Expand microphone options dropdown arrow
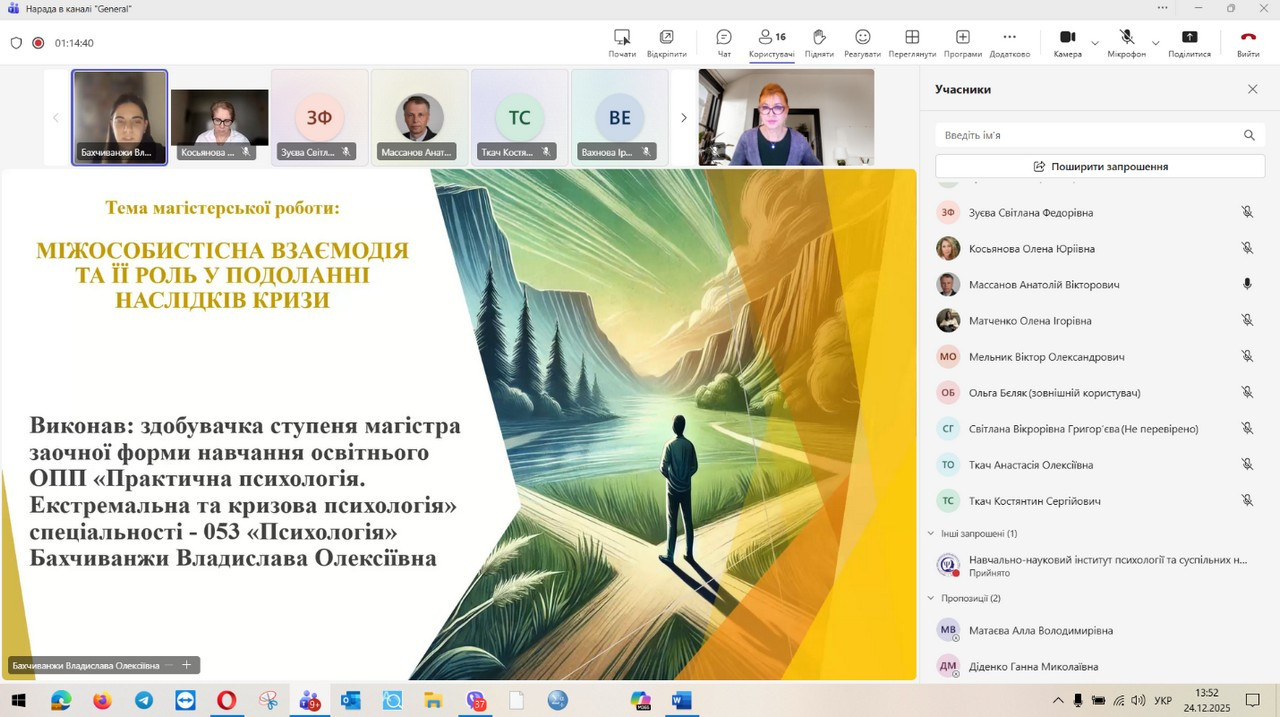 (1155, 43)
